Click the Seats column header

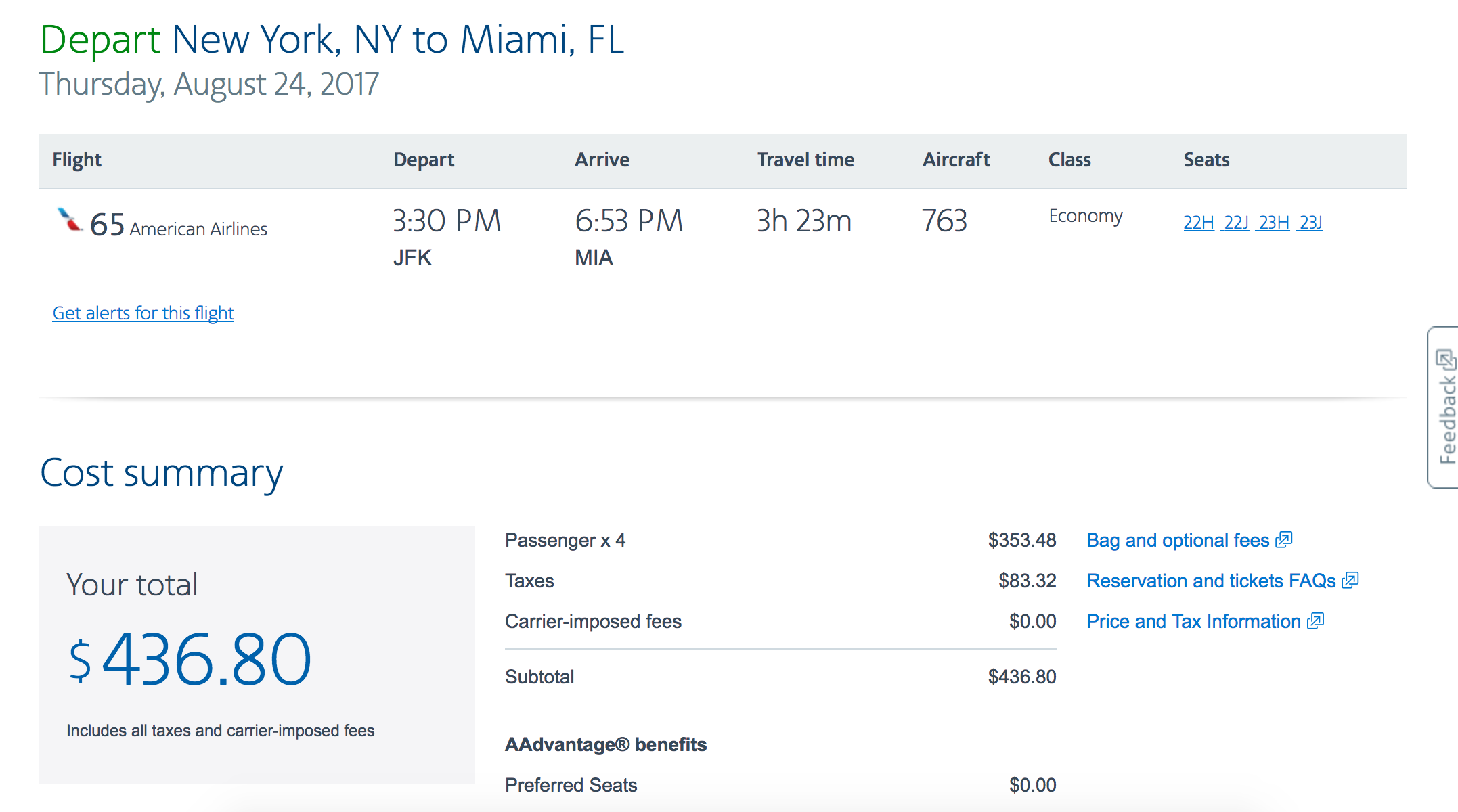(x=1206, y=160)
